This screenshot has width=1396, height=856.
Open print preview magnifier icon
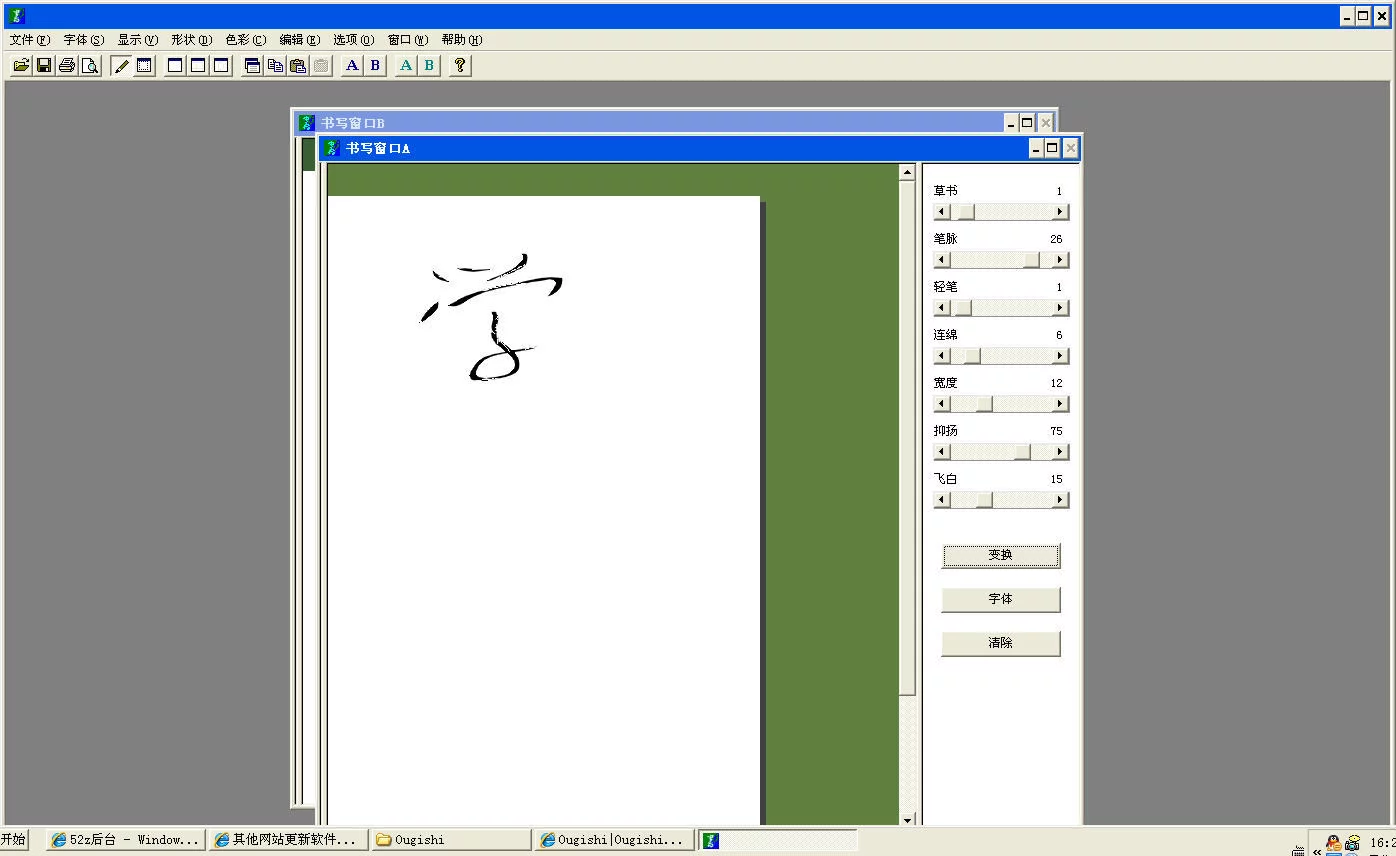(90, 65)
